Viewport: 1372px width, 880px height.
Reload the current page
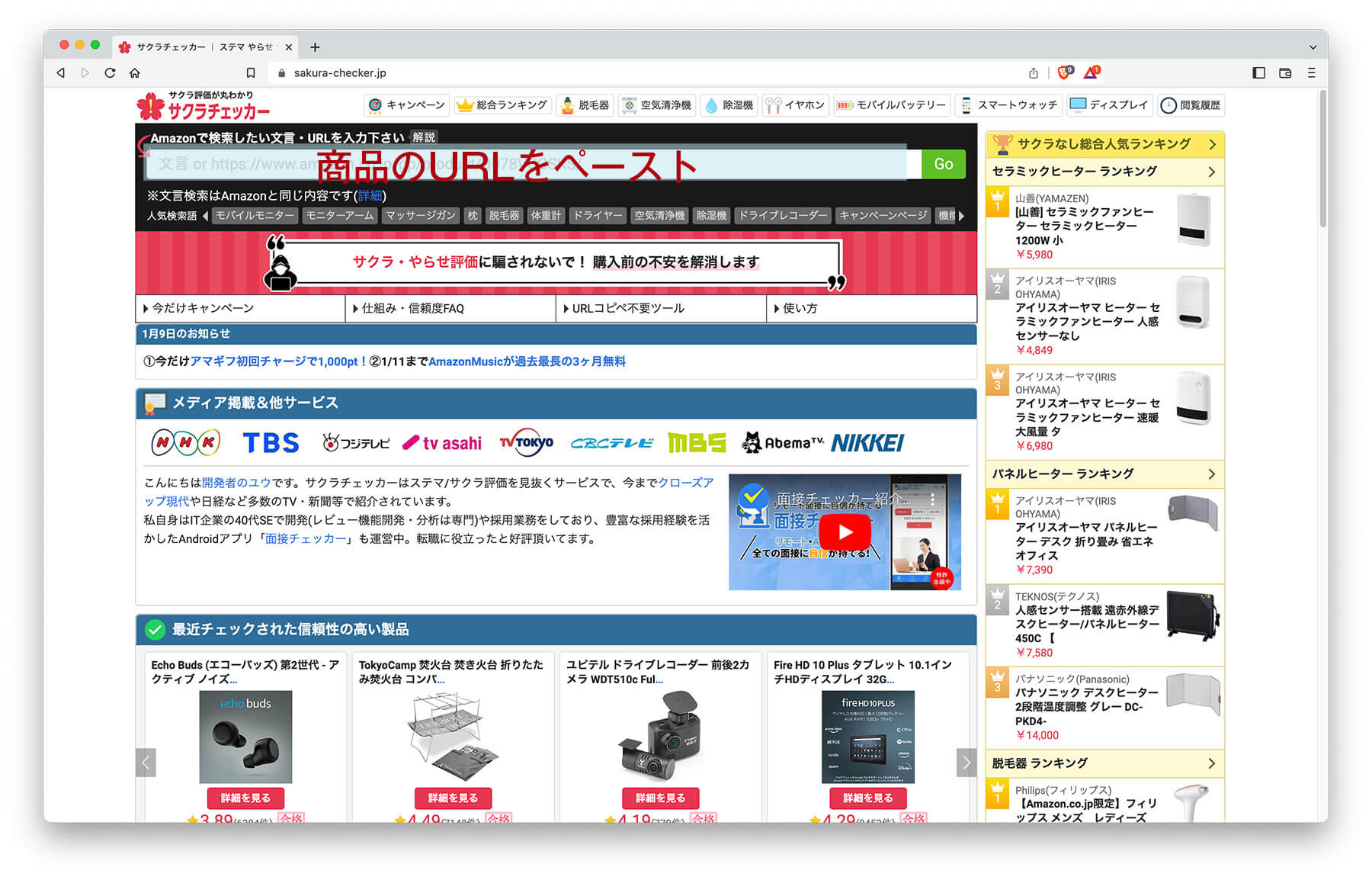(x=110, y=73)
